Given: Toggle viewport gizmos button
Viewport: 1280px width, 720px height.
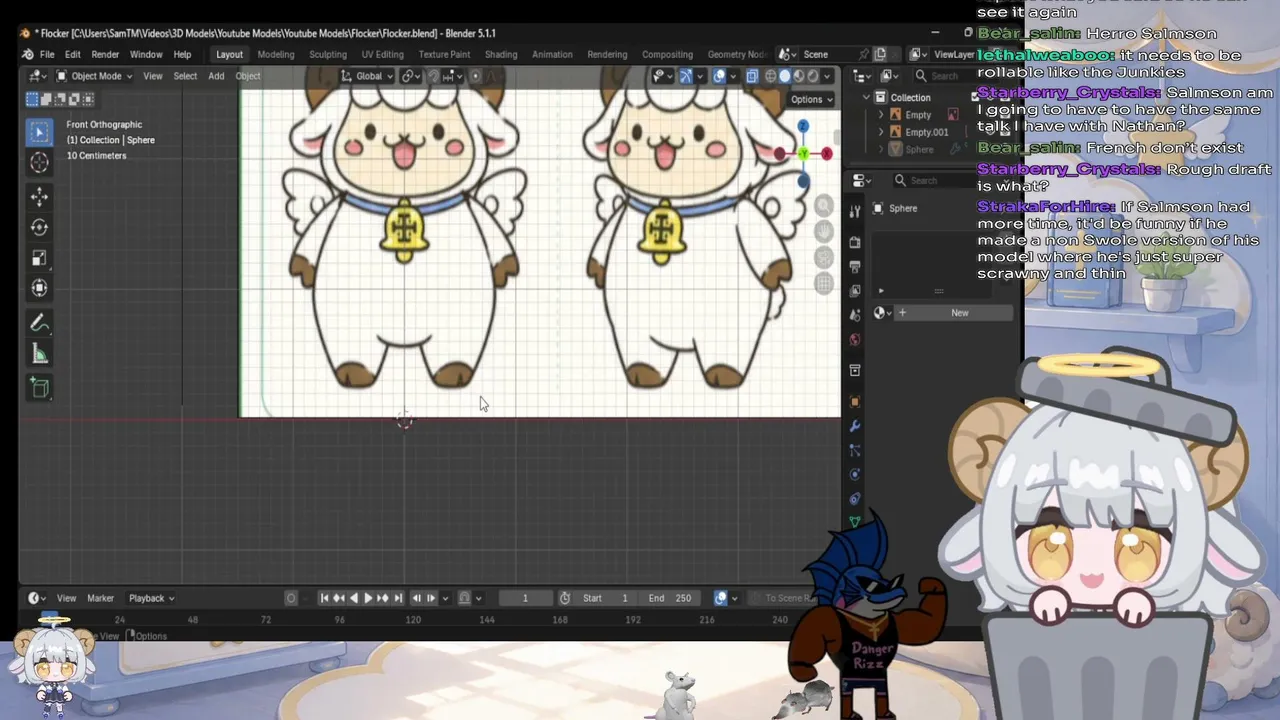Looking at the screenshot, I should tap(686, 76).
